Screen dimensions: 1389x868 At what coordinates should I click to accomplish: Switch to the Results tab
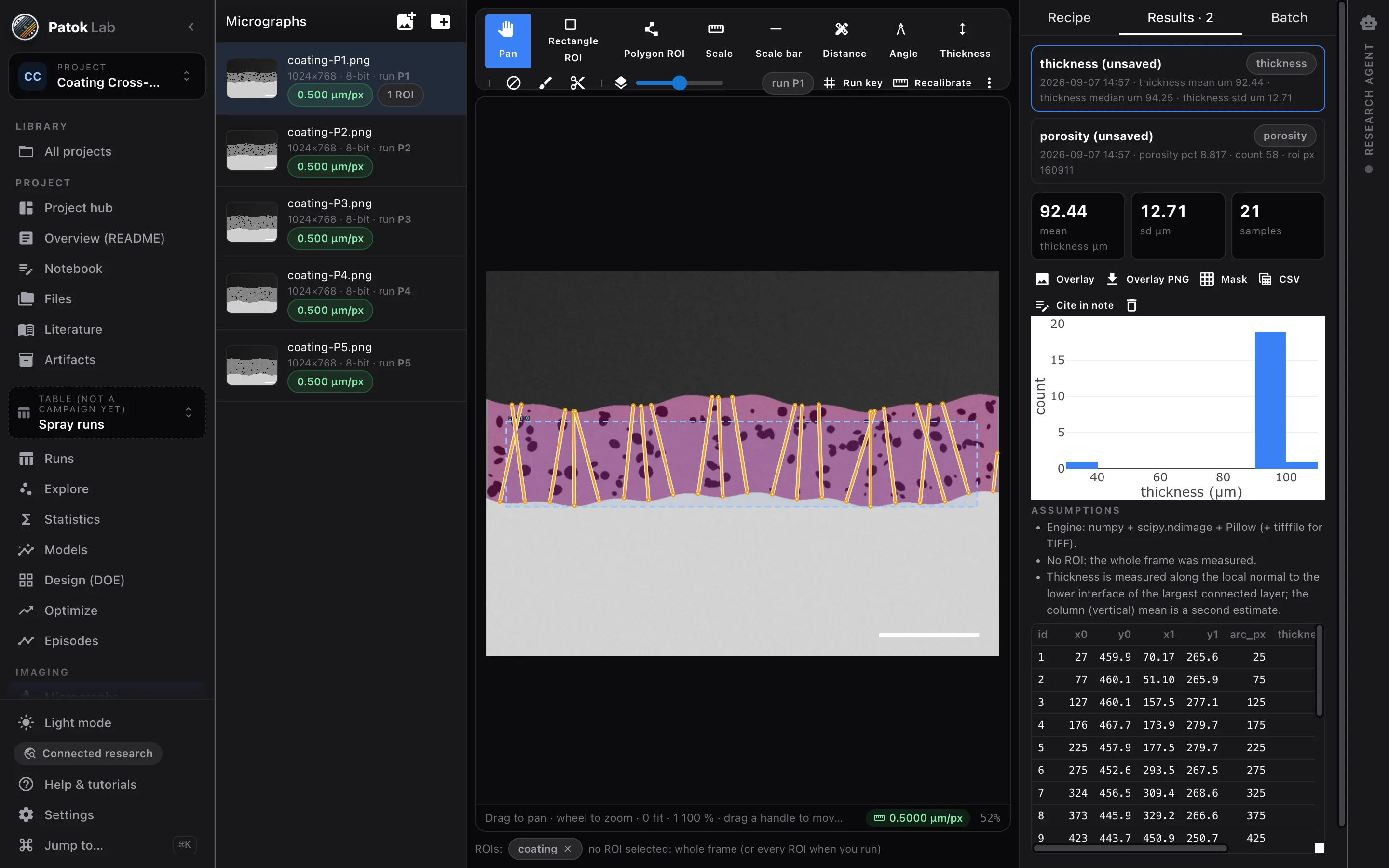tap(1180, 18)
